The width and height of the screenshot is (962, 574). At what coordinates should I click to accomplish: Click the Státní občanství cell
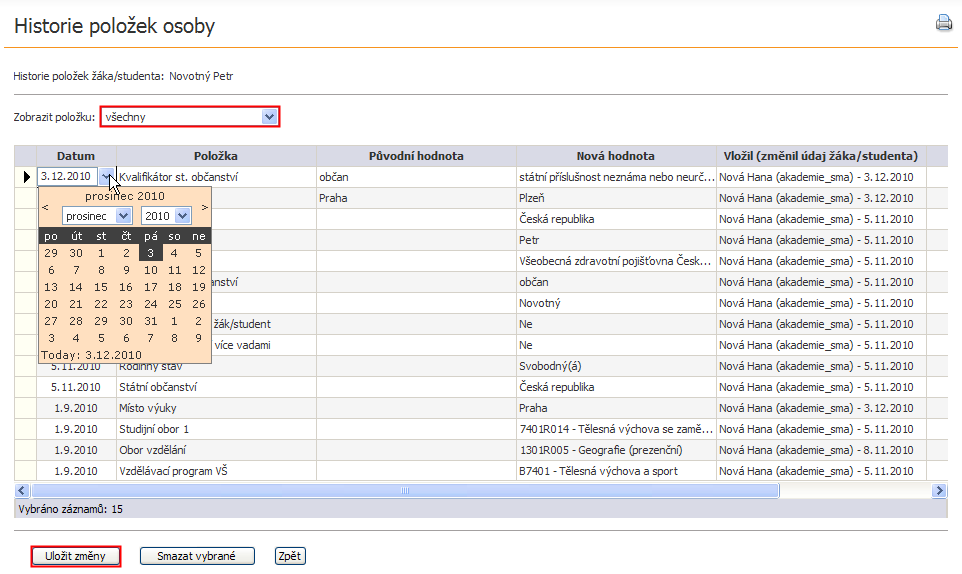(x=216, y=387)
